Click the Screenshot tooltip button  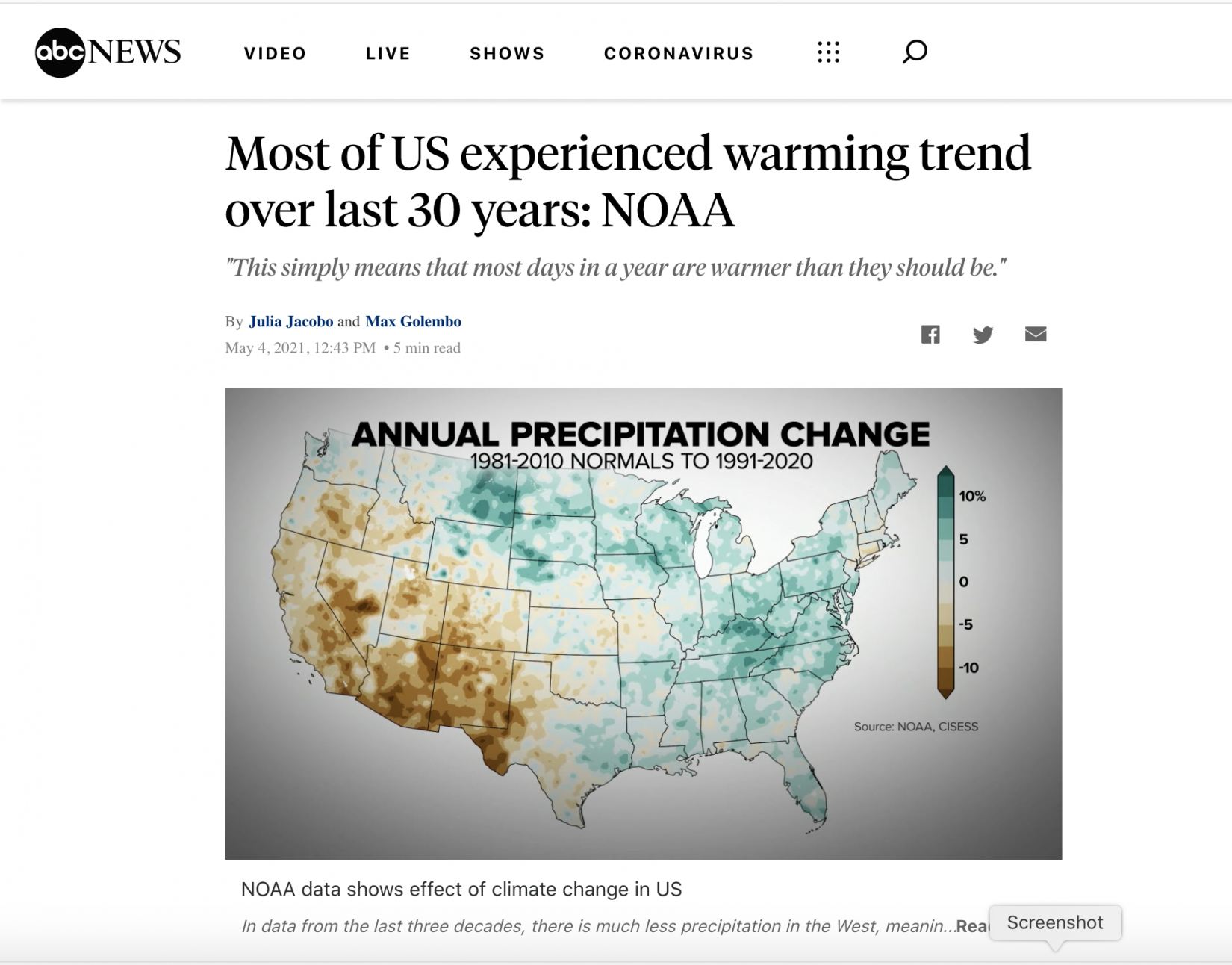(1055, 922)
